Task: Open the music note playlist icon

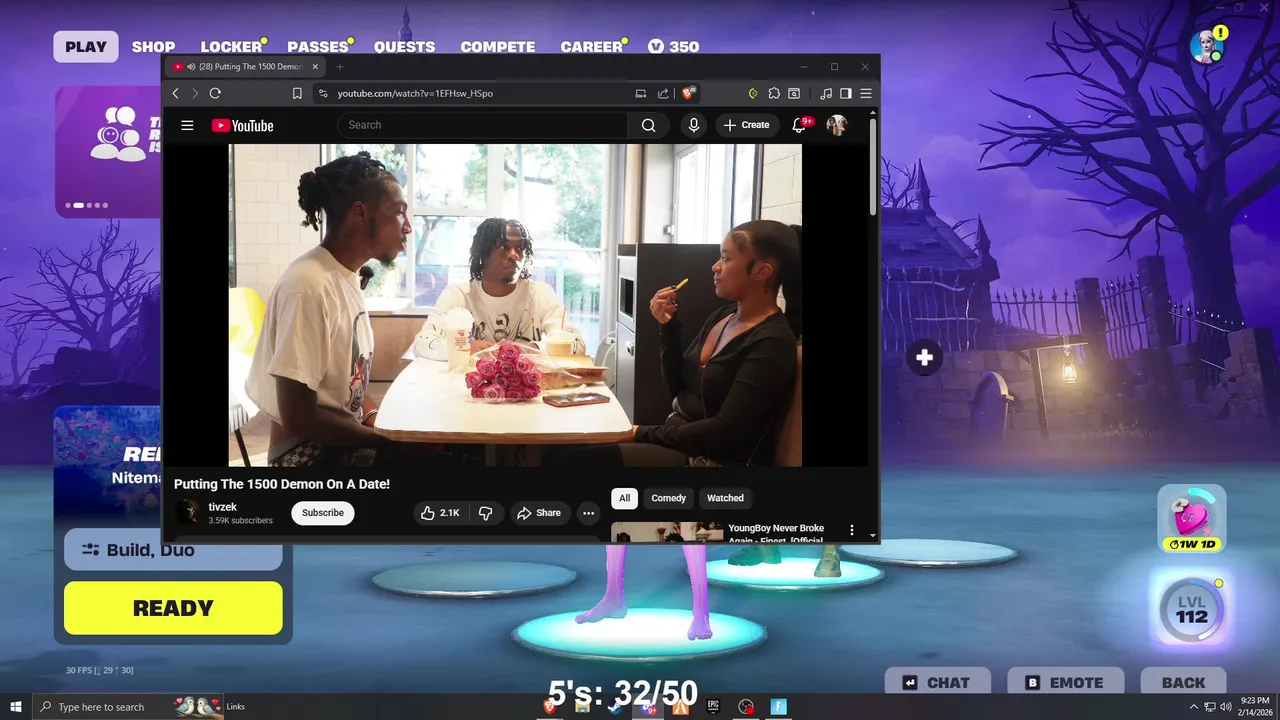Action: click(826, 93)
